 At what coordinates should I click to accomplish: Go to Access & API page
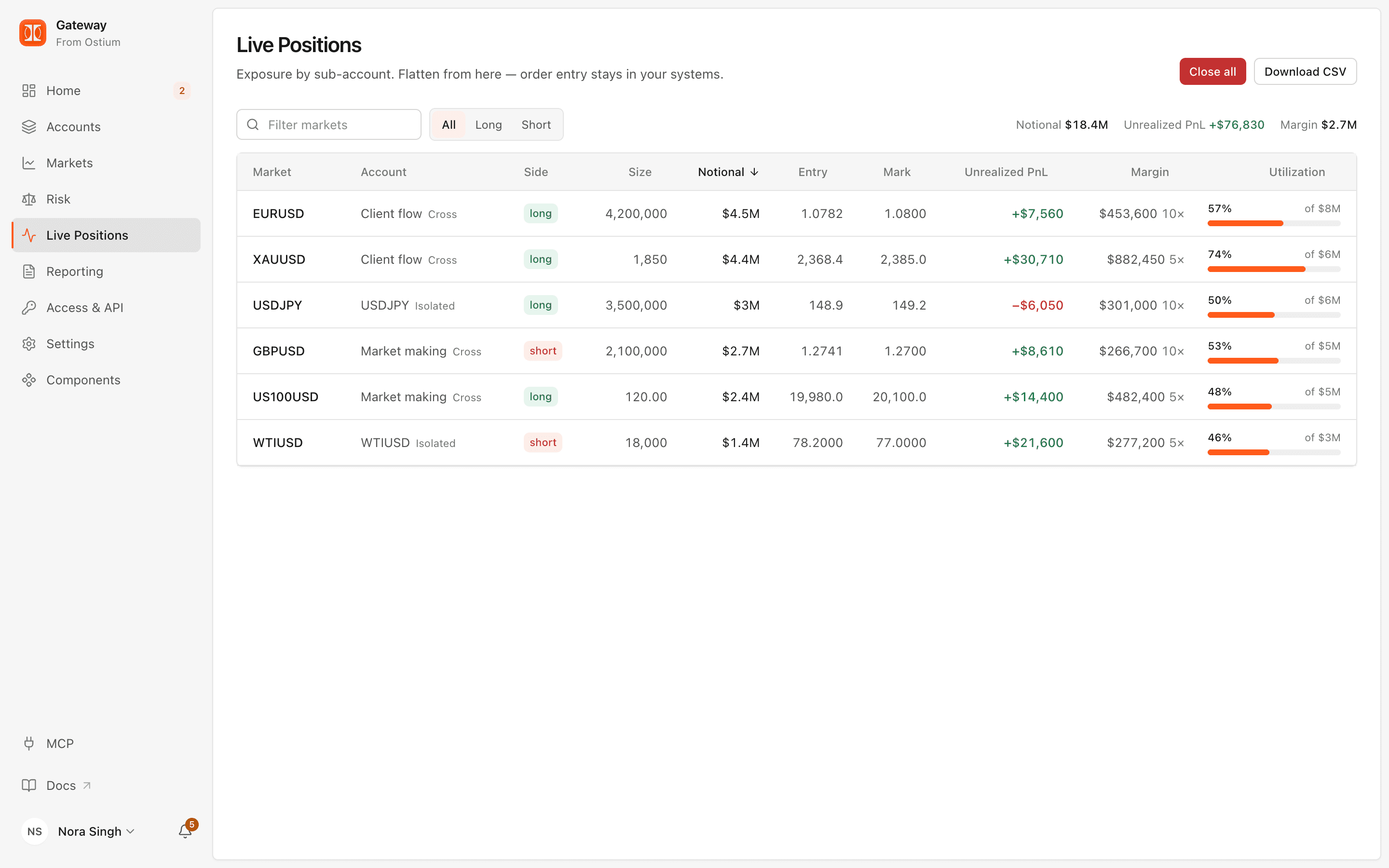[106, 308]
